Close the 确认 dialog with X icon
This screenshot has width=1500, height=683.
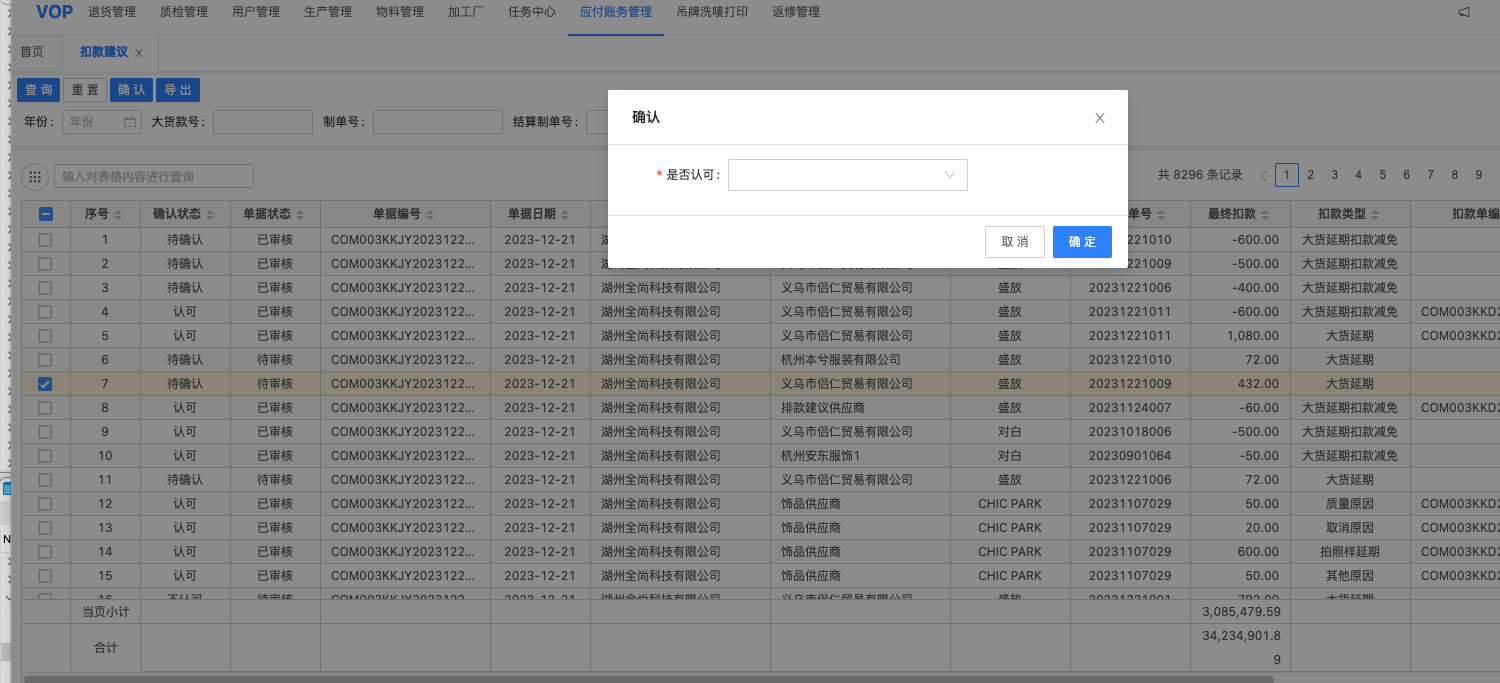(1099, 118)
